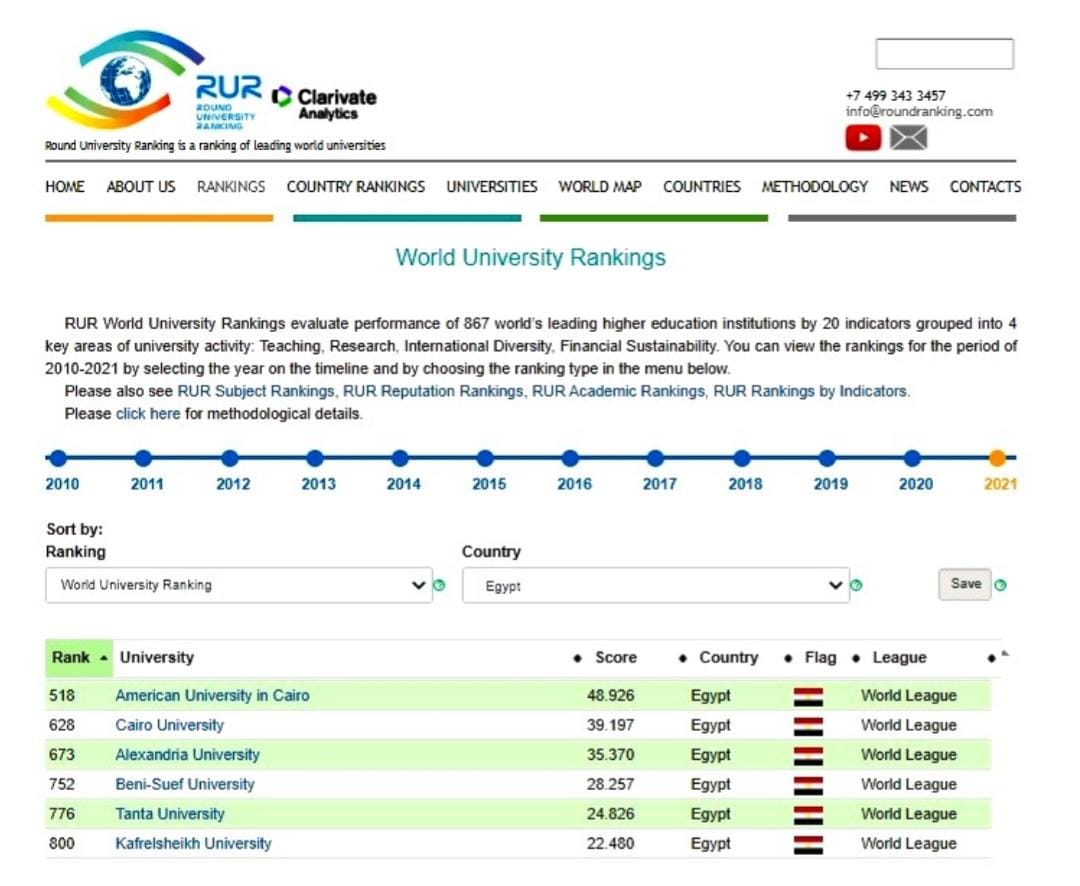Click the search input box in header
The height and width of the screenshot is (886, 1080).
point(944,54)
